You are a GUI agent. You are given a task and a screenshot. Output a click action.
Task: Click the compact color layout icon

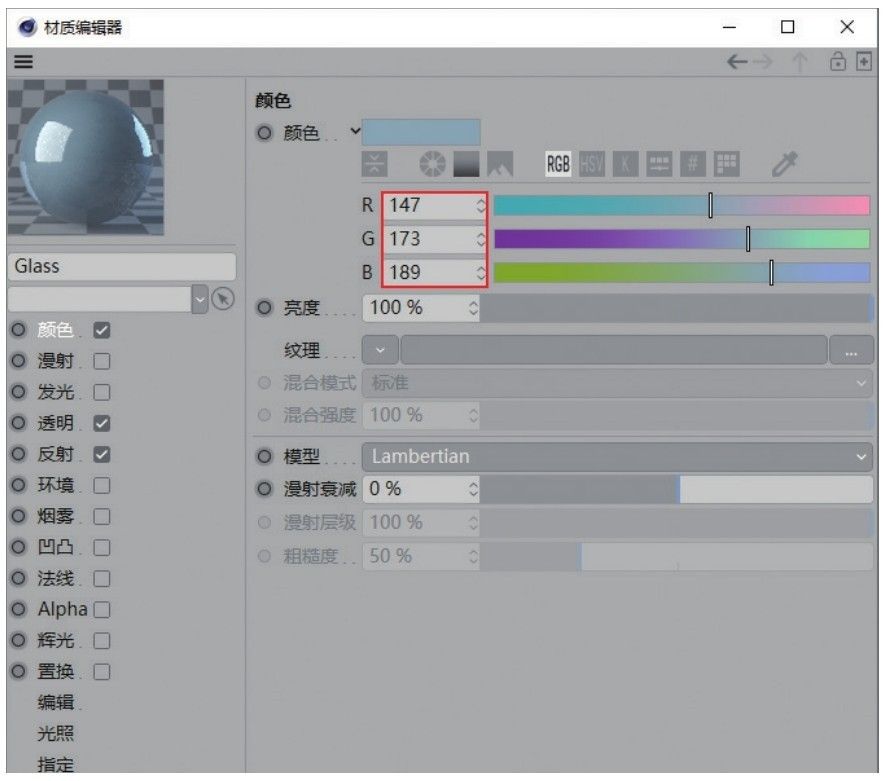[x=374, y=164]
